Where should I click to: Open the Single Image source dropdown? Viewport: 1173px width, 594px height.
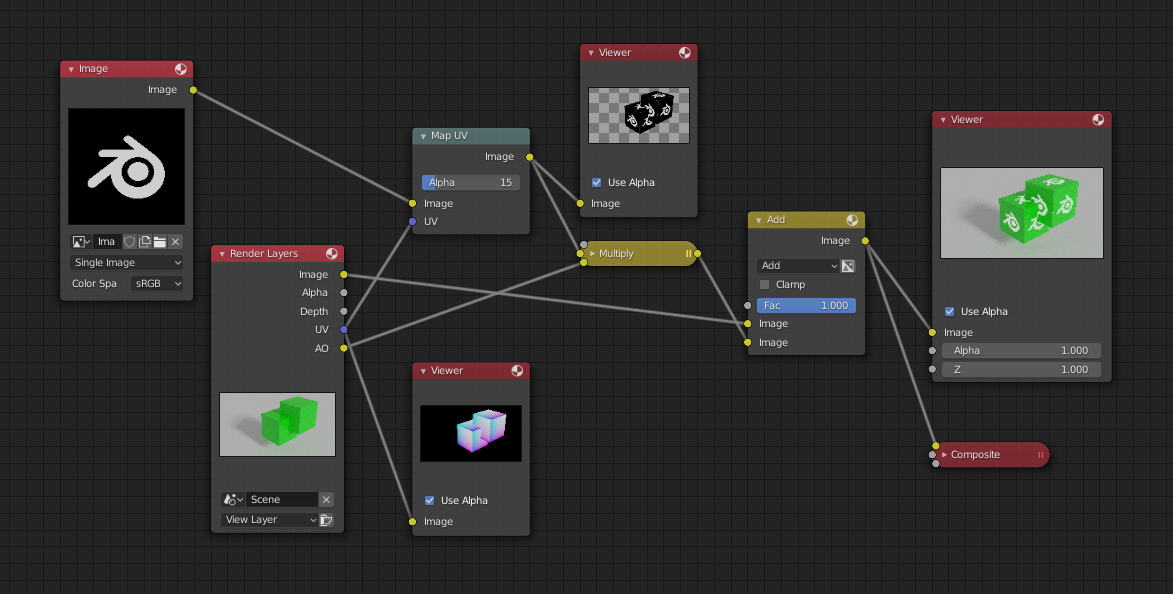click(x=125, y=262)
